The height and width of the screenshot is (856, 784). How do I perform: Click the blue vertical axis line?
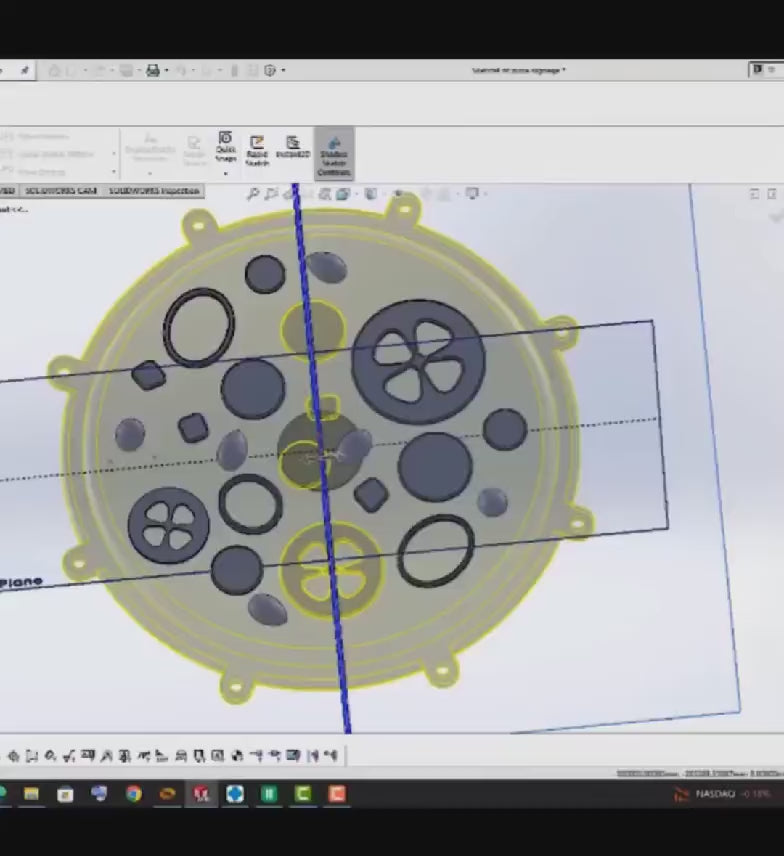[322, 459]
